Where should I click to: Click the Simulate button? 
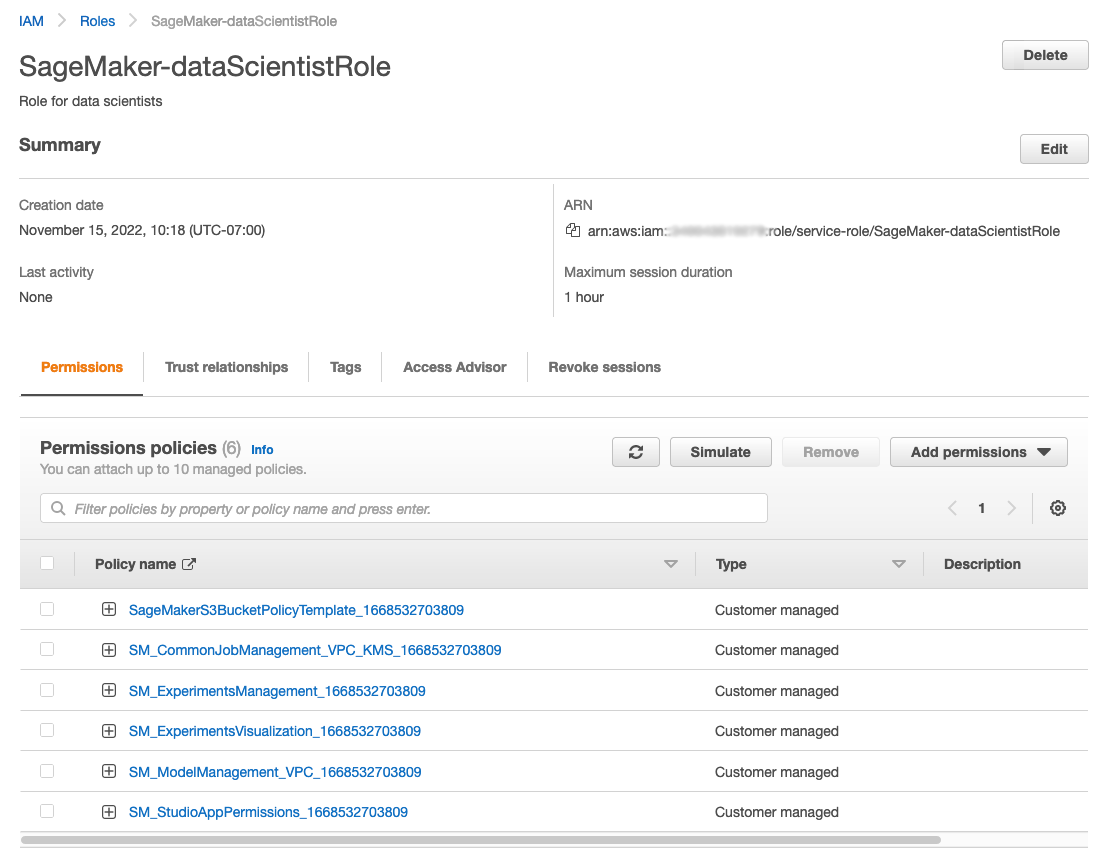tap(720, 452)
